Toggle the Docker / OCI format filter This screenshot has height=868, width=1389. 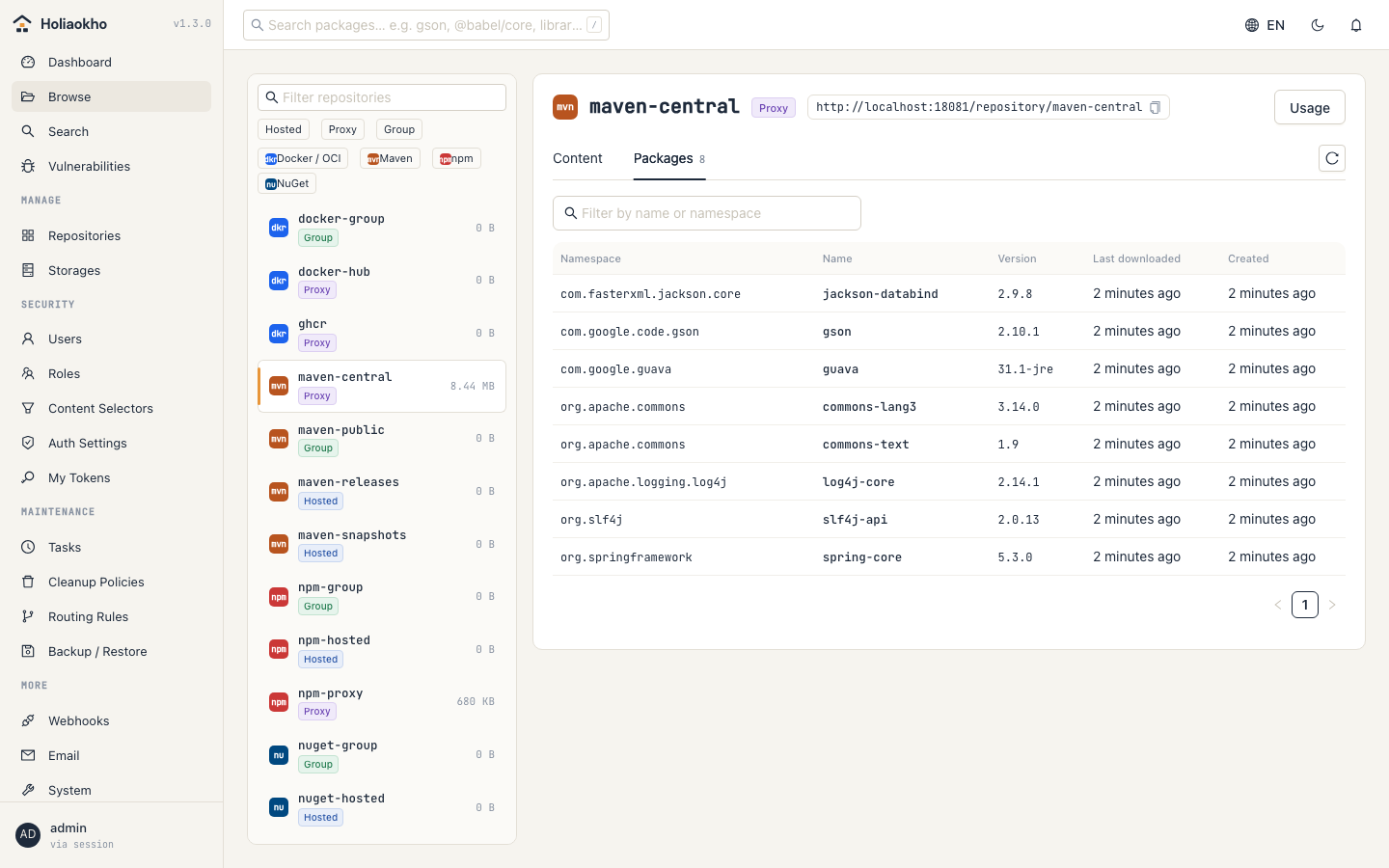click(303, 158)
